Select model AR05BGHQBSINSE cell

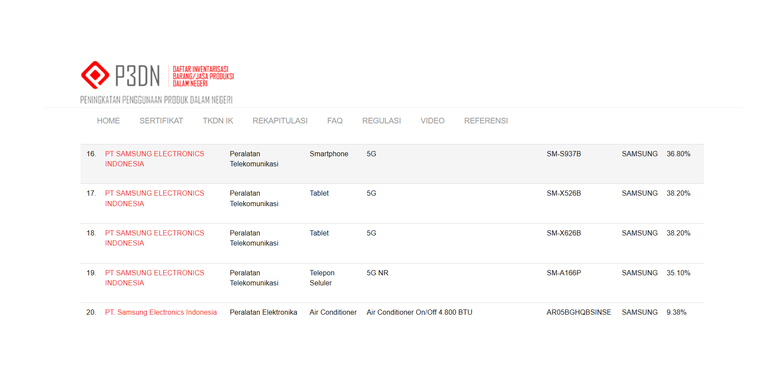tap(579, 312)
